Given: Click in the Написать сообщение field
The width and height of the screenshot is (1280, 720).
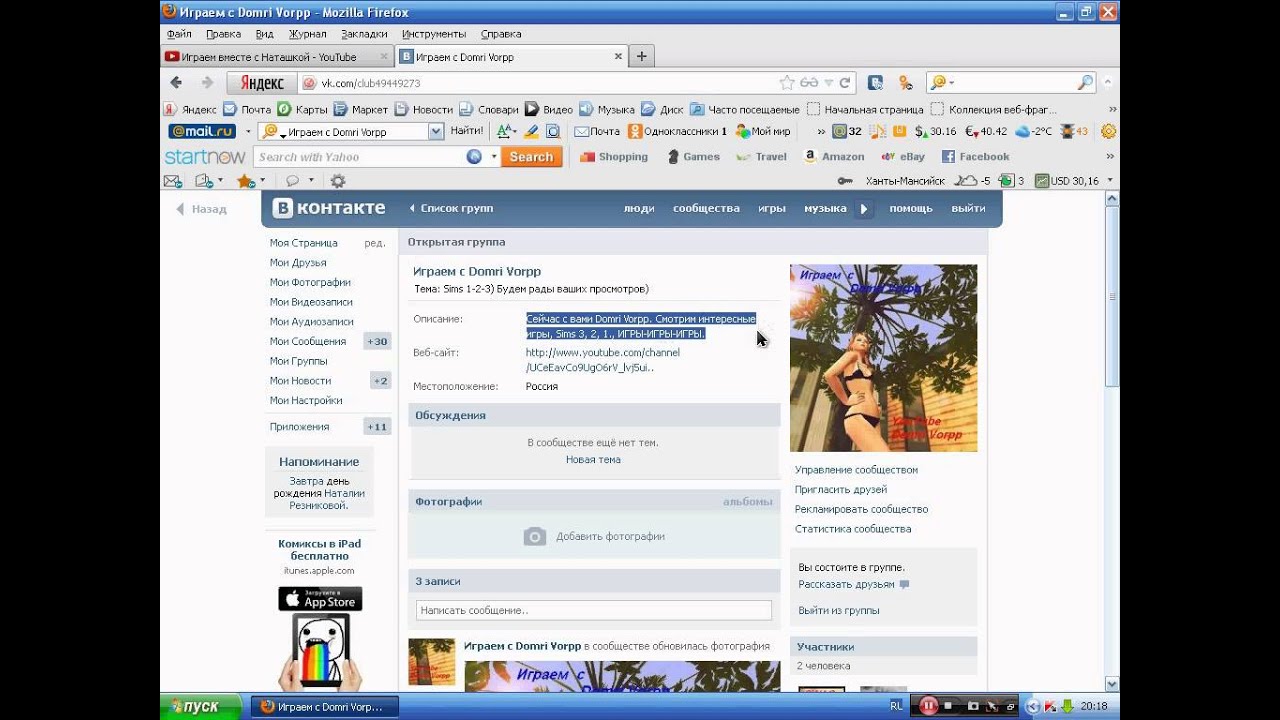Looking at the screenshot, I should coord(594,610).
